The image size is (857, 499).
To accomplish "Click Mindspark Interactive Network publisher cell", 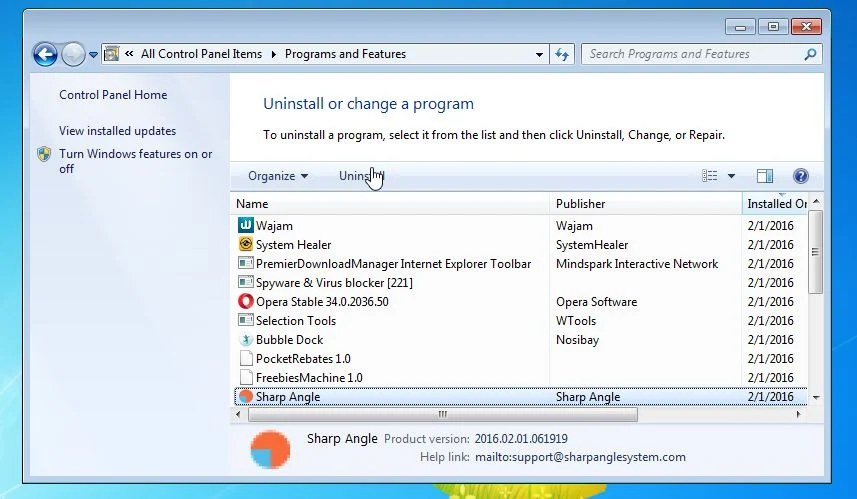I will pos(637,263).
